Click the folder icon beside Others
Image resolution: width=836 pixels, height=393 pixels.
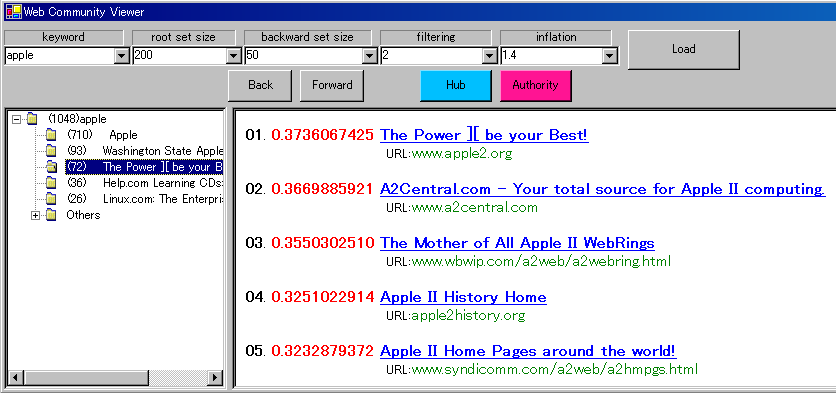(51, 215)
